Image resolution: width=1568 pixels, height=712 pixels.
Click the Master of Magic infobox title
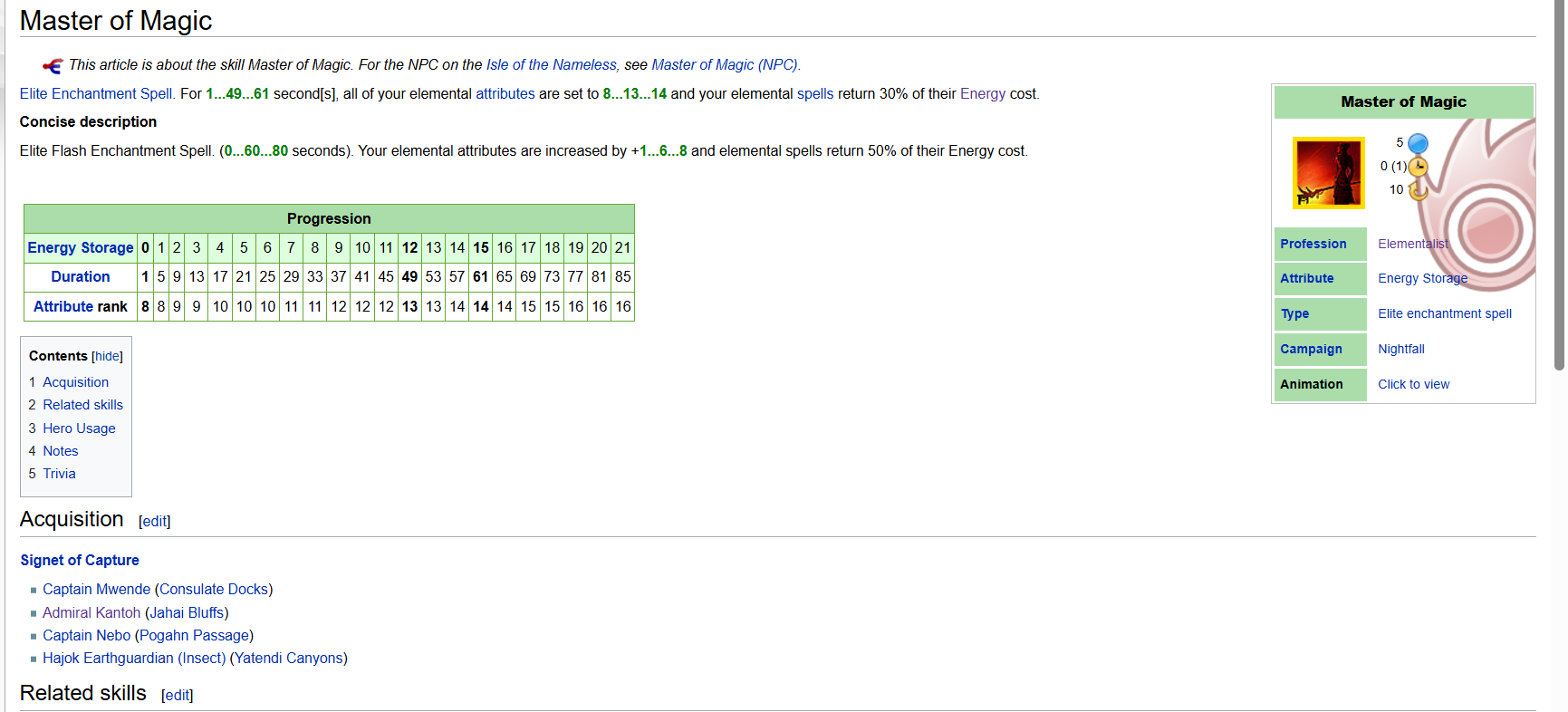pyautogui.click(x=1403, y=102)
